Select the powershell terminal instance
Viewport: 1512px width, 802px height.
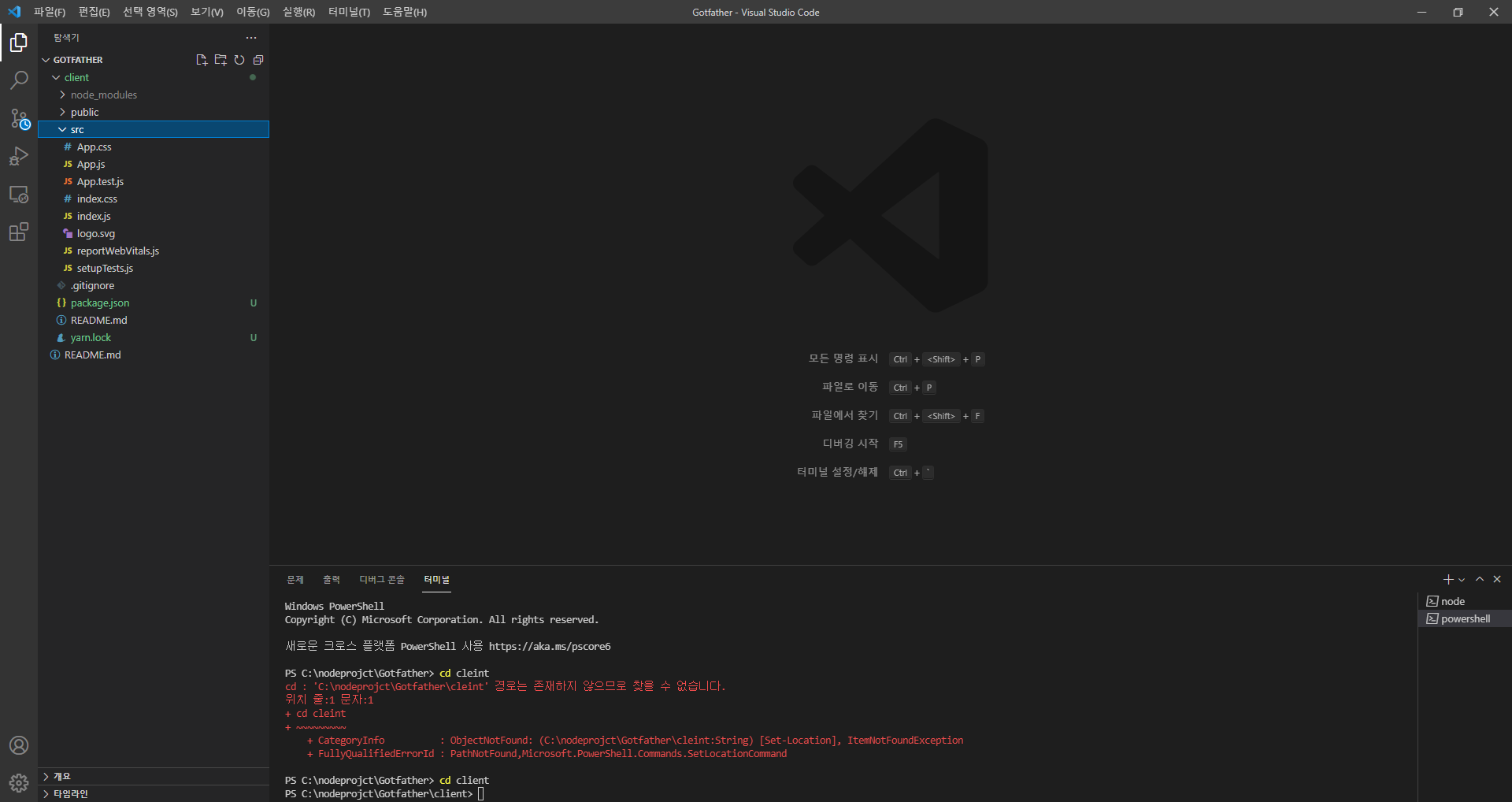[1465, 618]
